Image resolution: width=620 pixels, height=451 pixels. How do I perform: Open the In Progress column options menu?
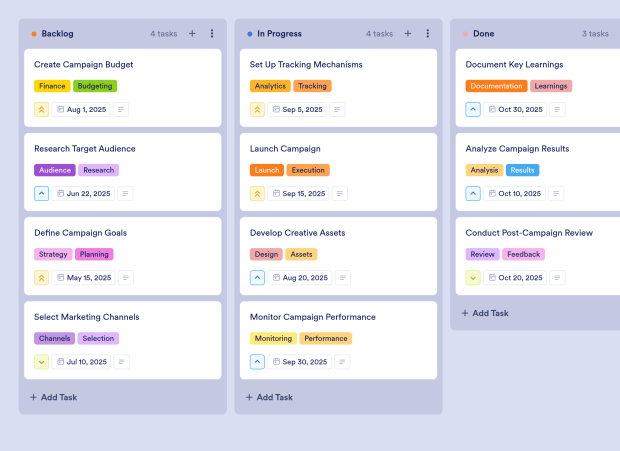[427, 34]
